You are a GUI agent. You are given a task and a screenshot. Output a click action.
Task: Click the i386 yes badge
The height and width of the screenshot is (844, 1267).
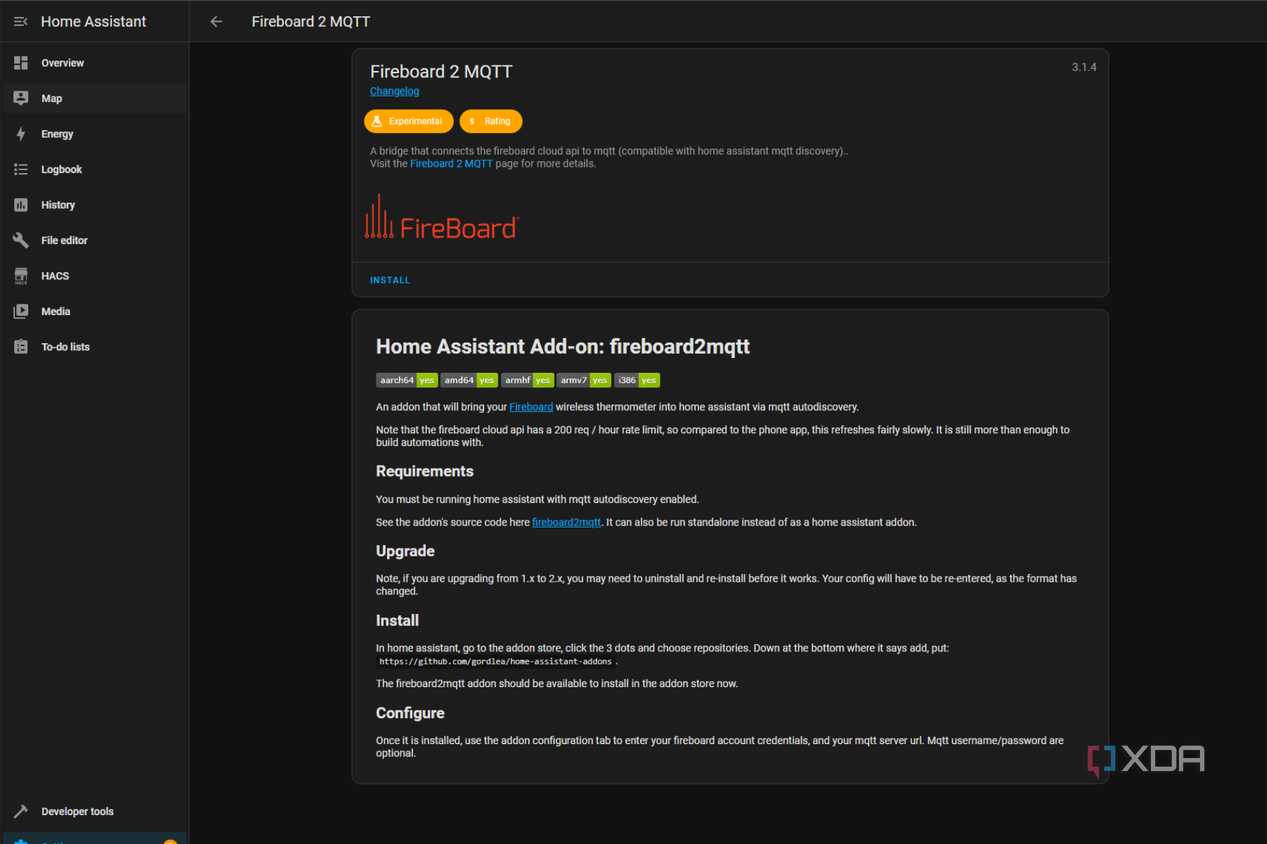(637, 380)
